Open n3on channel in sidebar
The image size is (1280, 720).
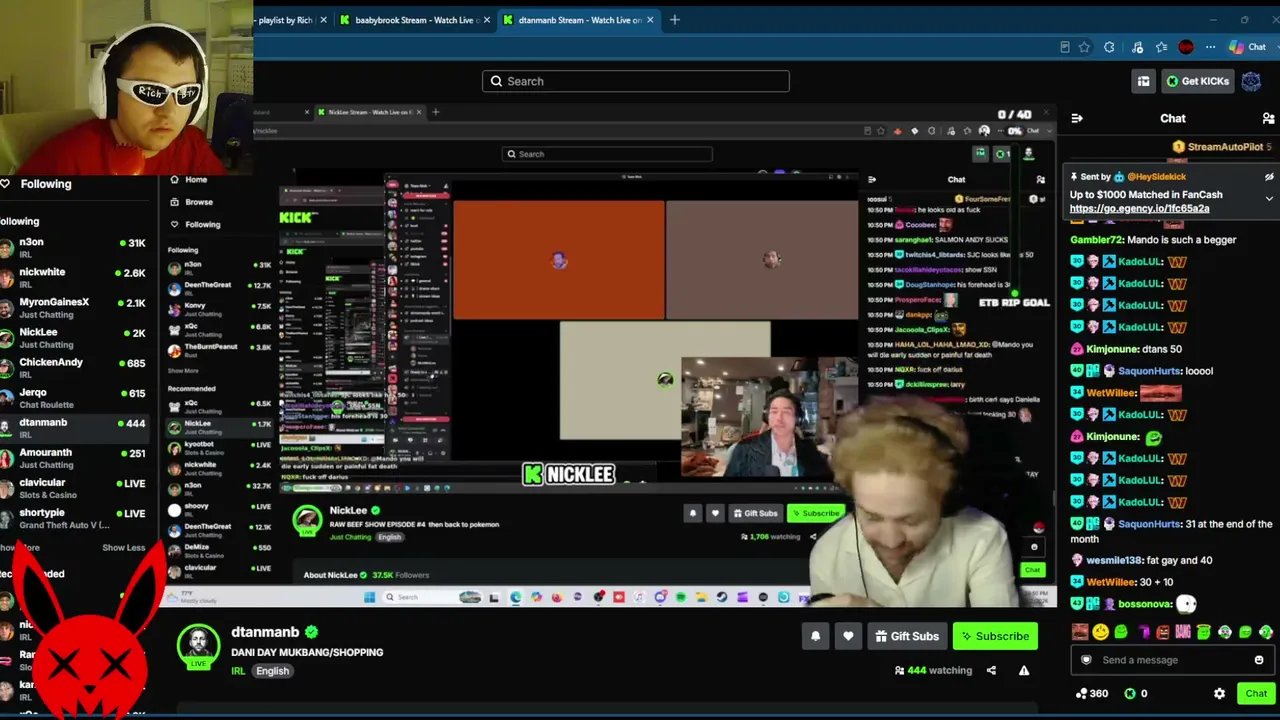[x=75, y=248]
